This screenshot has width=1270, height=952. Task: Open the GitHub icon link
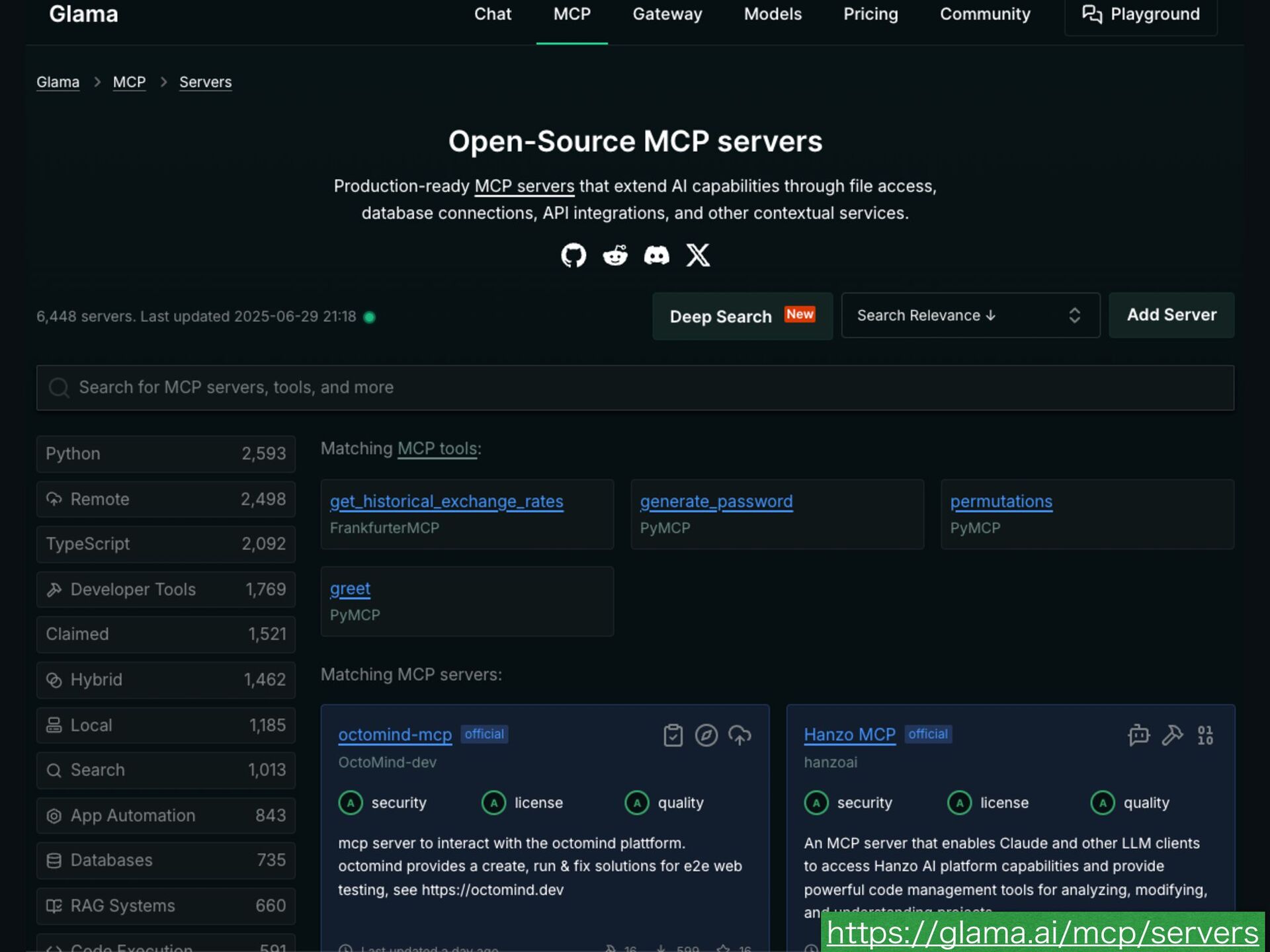click(x=573, y=255)
